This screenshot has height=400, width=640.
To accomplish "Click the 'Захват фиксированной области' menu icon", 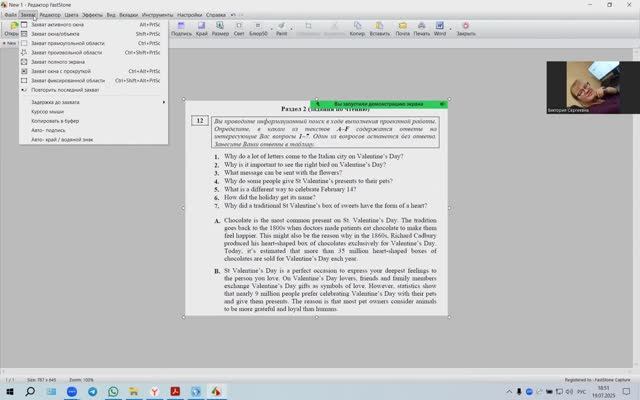I will coord(24,81).
